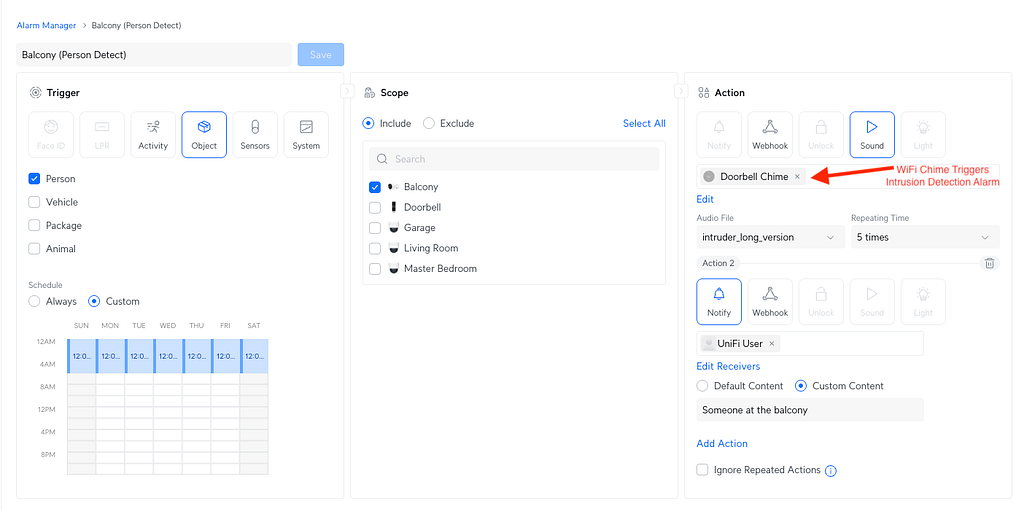Collapse the Scope panel using its chevron
Image resolution: width=1024 pixels, height=511 pixels.
pos(681,91)
